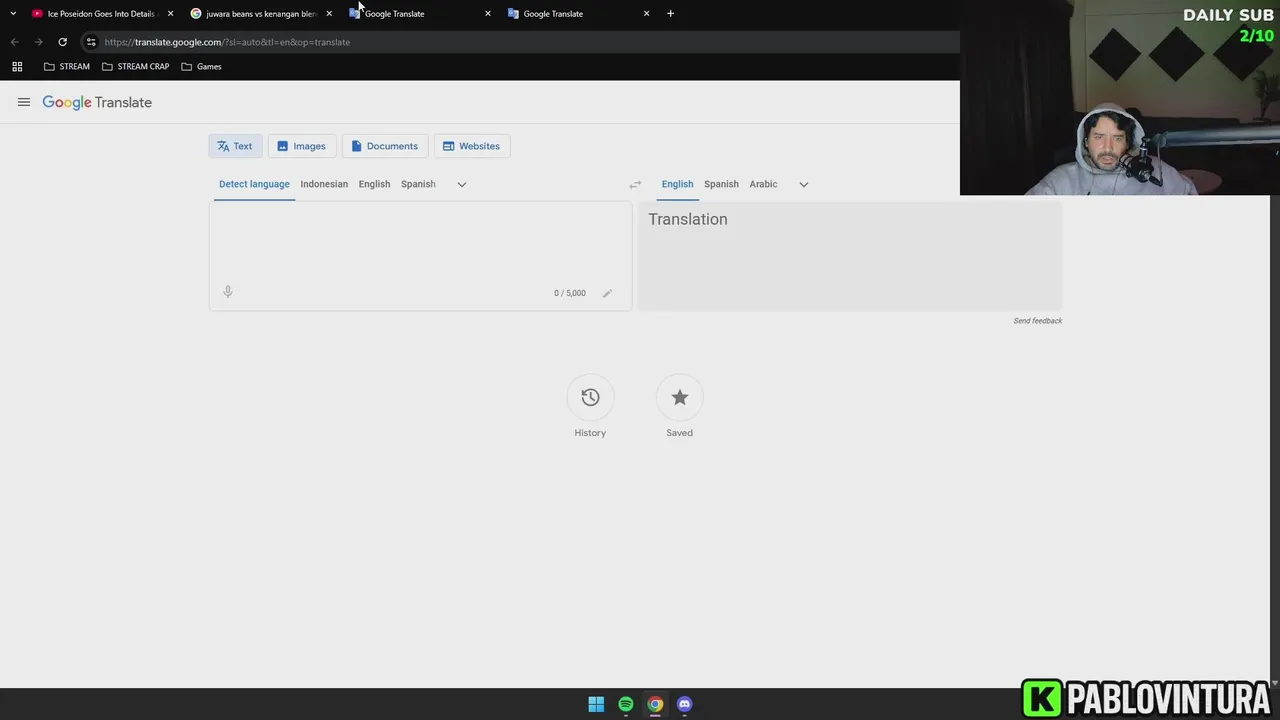The height and width of the screenshot is (720, 1280).
Task: Switch to Websites translation mode
Action: click(x=472, y=146)
